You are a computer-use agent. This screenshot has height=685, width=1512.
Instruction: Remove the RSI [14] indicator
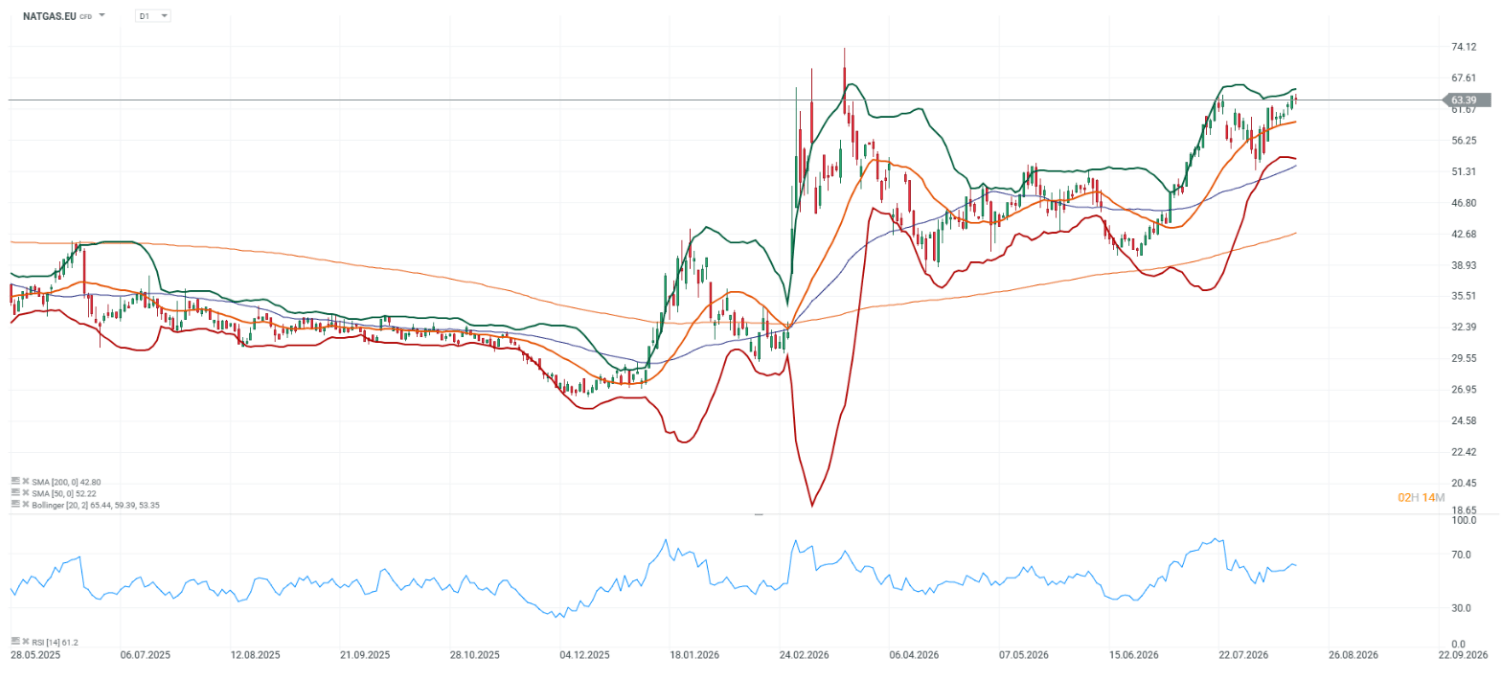pos(24,642)
